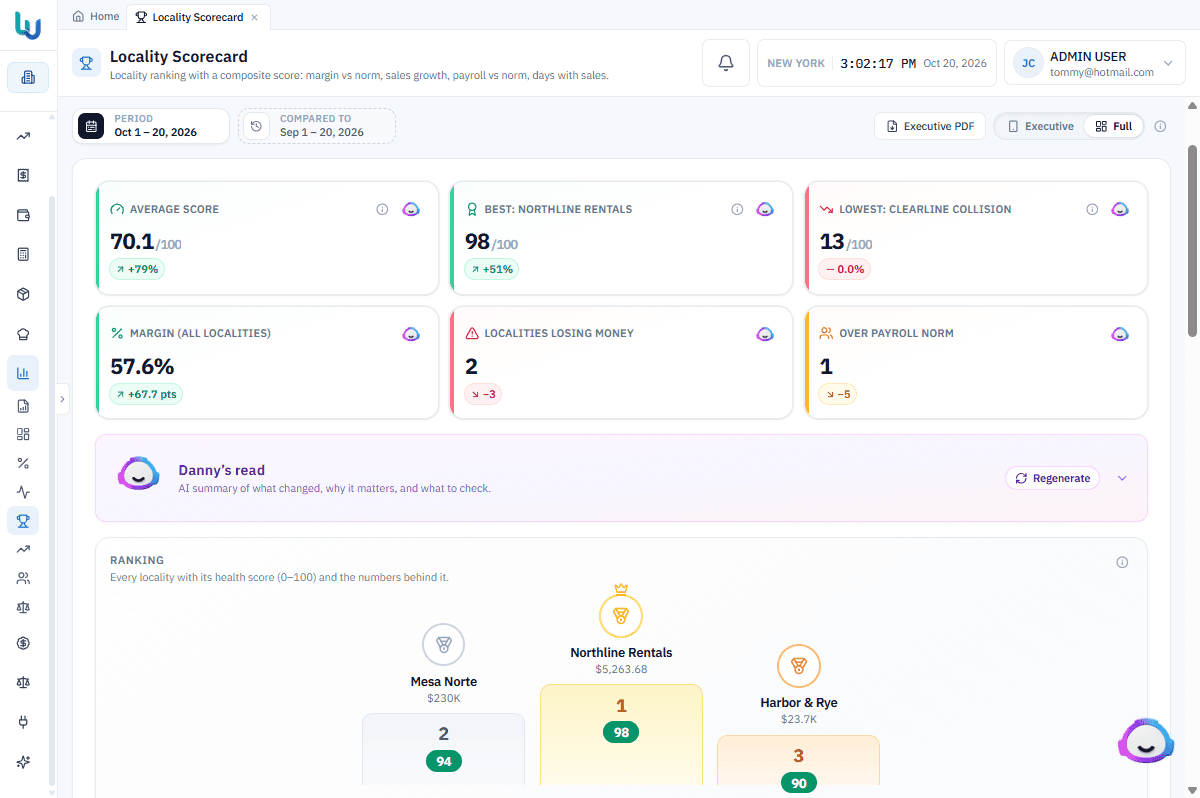Viewport: 1200px width, 798px height.
Task: Click the −5 over payroll norm badge
Action: tap(837, 394)
